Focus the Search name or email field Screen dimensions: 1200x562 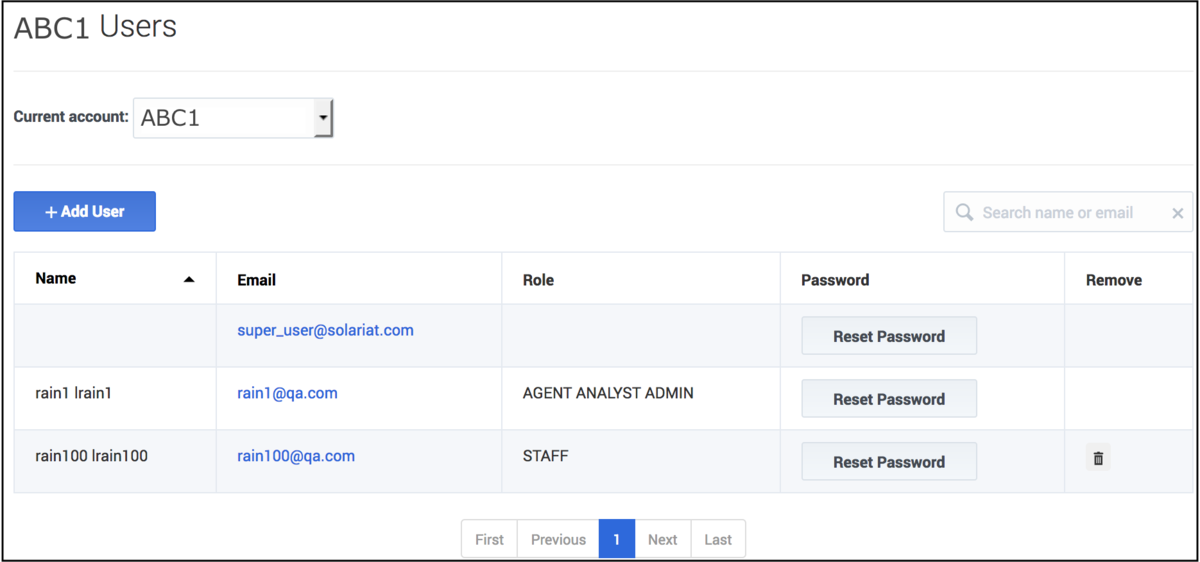pyautogui.click(x=1068, y=212)
